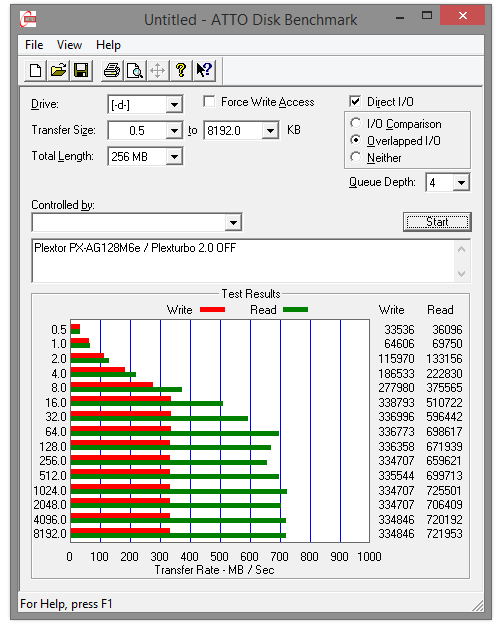499x625 pixels.
Task: Click the yellow question mark About icon
Action: [x=181, y=71]
